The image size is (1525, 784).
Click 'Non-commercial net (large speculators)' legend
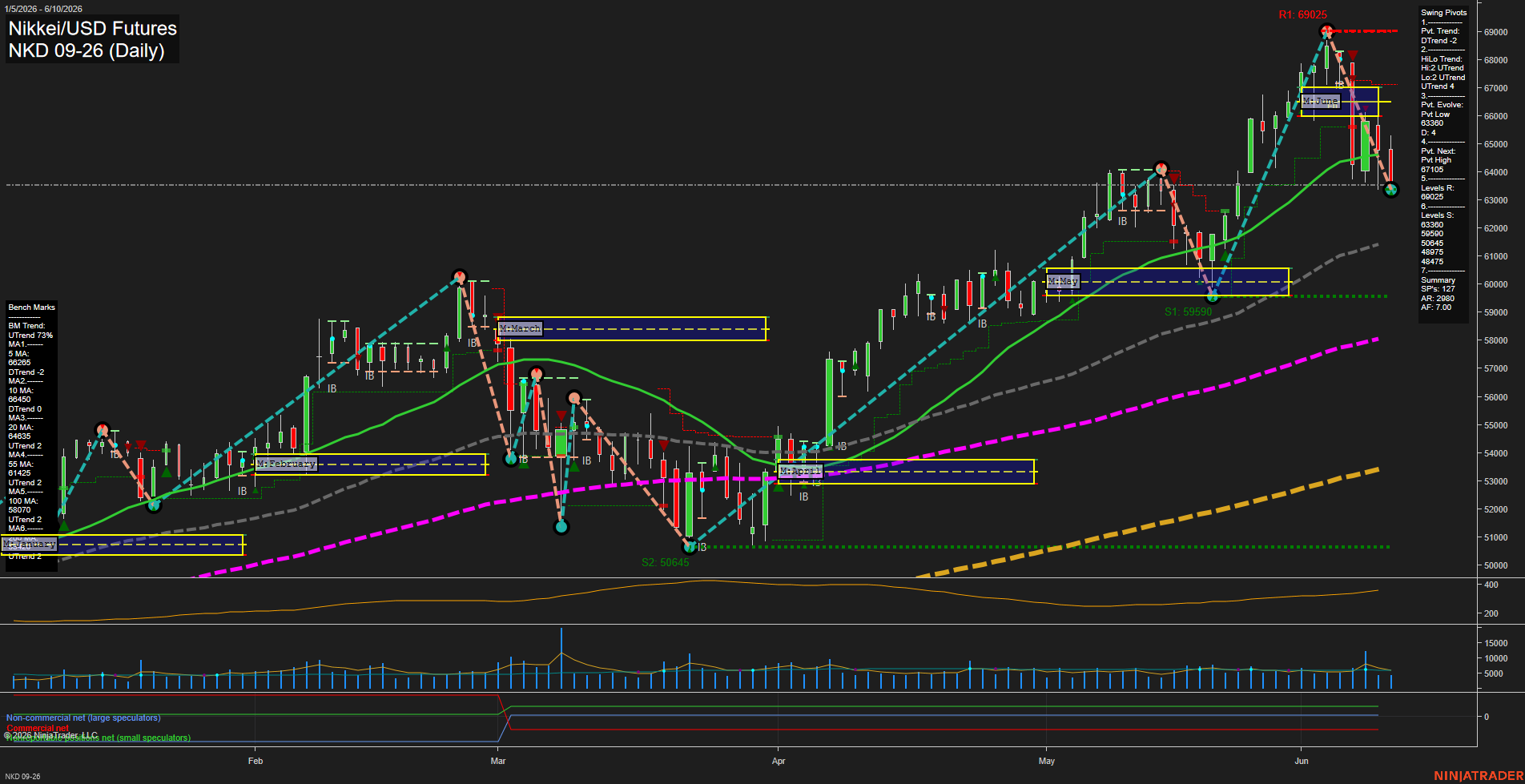coord(83,718)
